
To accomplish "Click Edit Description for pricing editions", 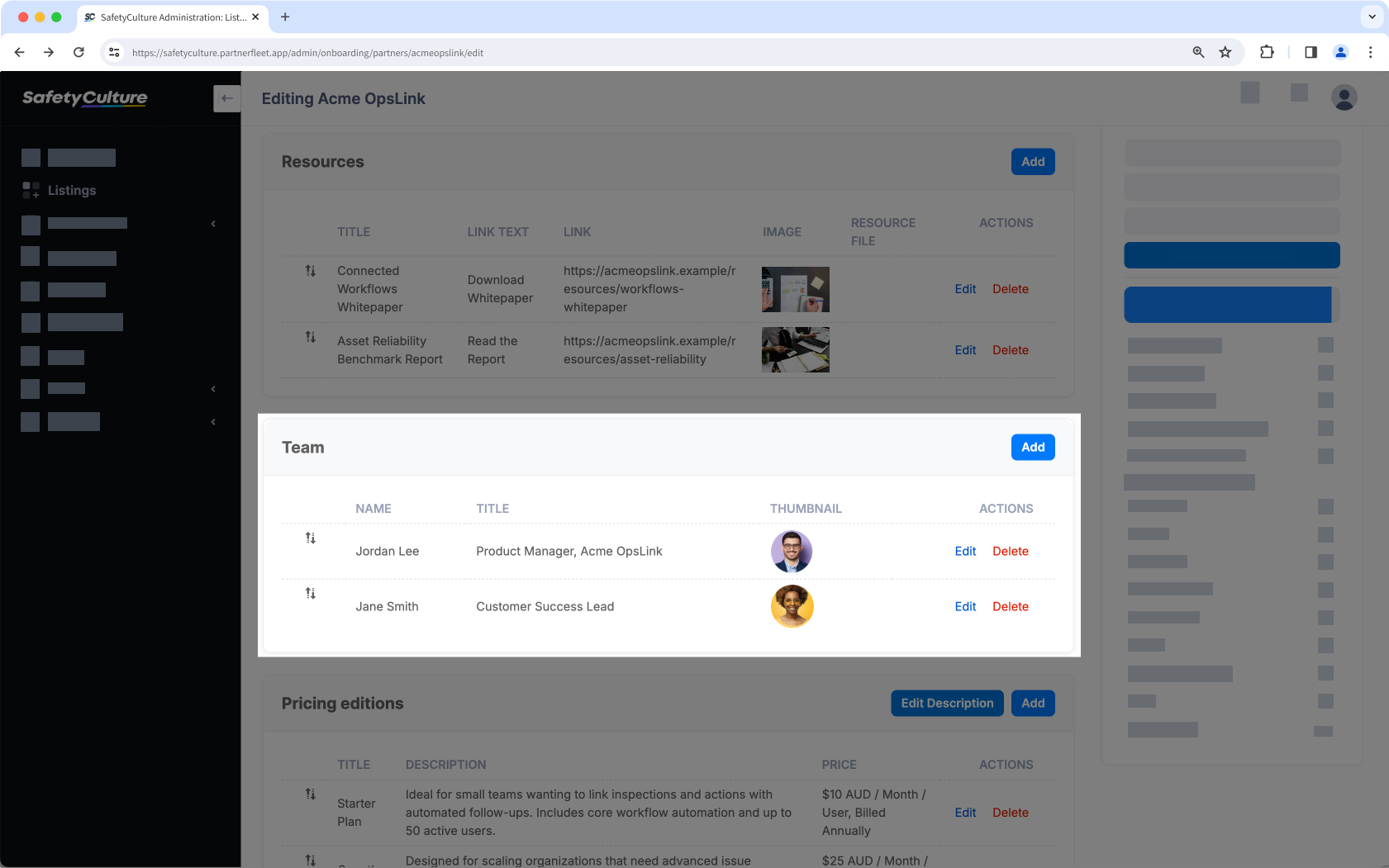I will tap(947, 703).
